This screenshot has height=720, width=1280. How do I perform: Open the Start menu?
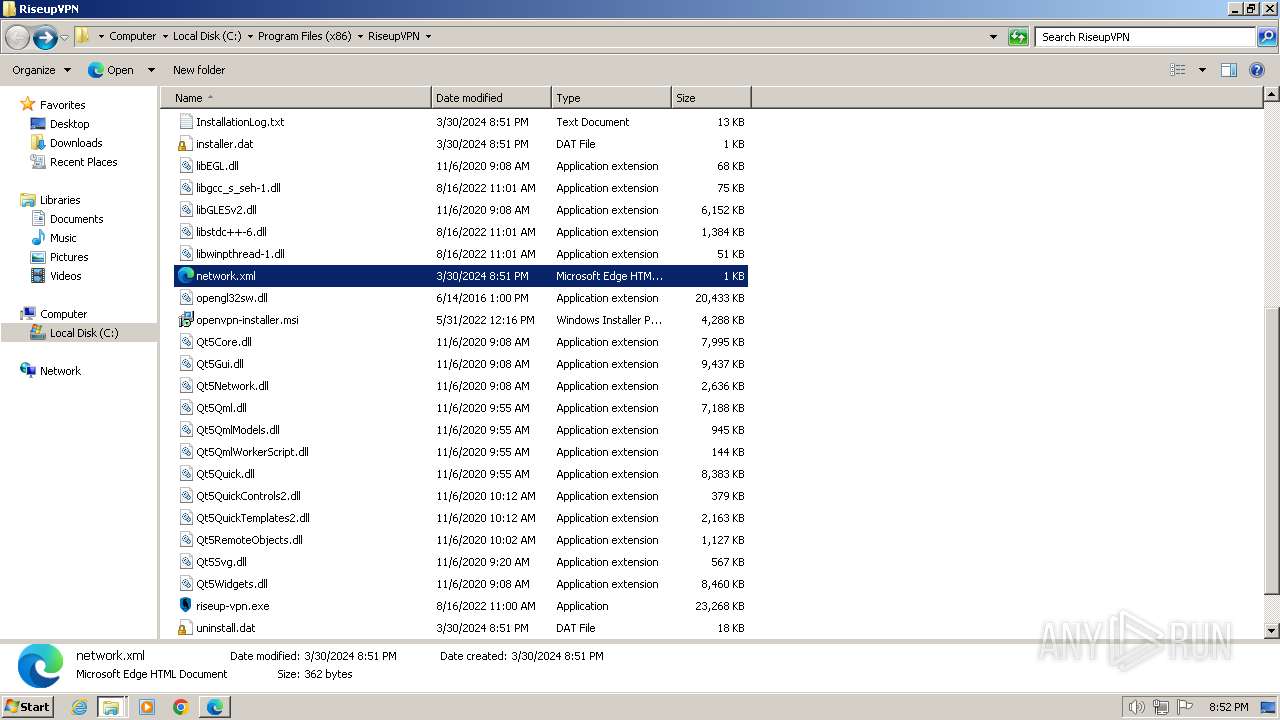[28, 707]
